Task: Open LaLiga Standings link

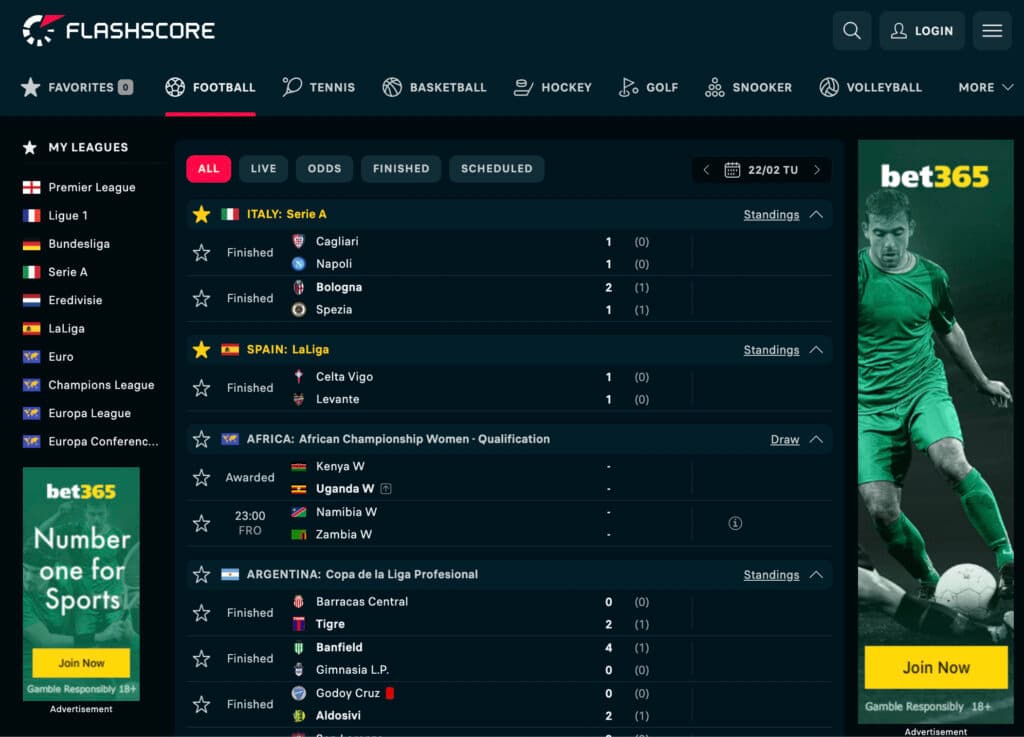Action: tap(771, 350)
